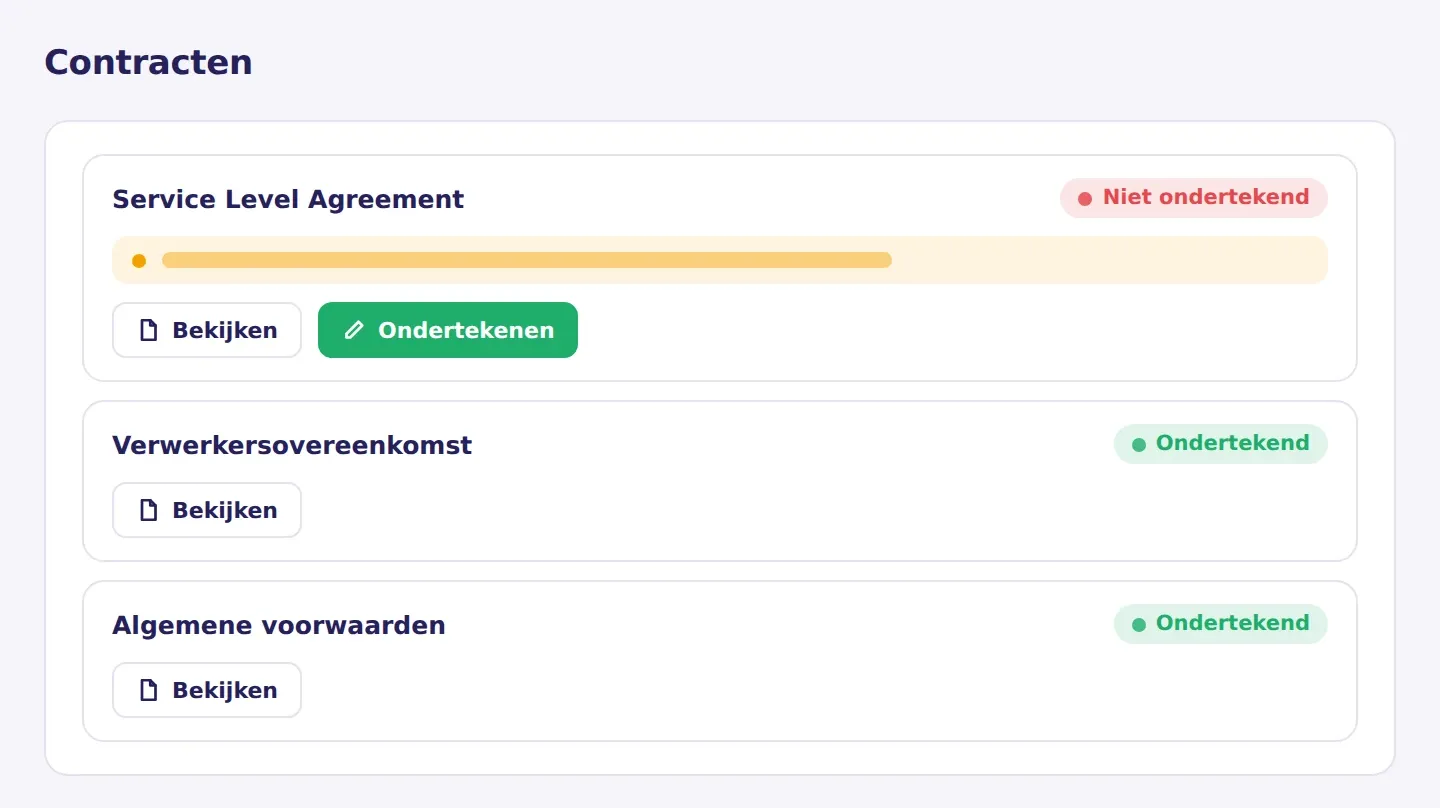The width and height of the screenshot is (1440, 808).
Task: Click the document icon in SLA Bekijken button
Action: (148, 330)
